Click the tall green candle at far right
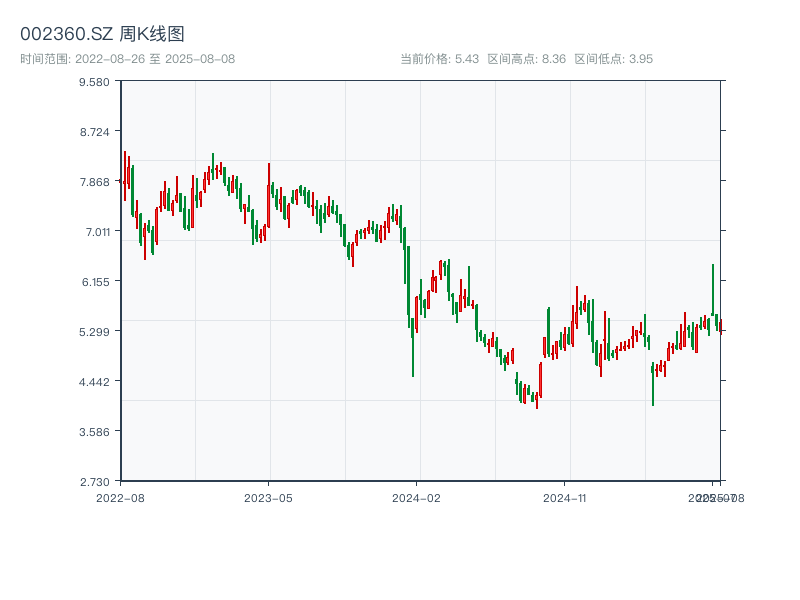Screen dimensions: 800x600 [x=713, y=290]
